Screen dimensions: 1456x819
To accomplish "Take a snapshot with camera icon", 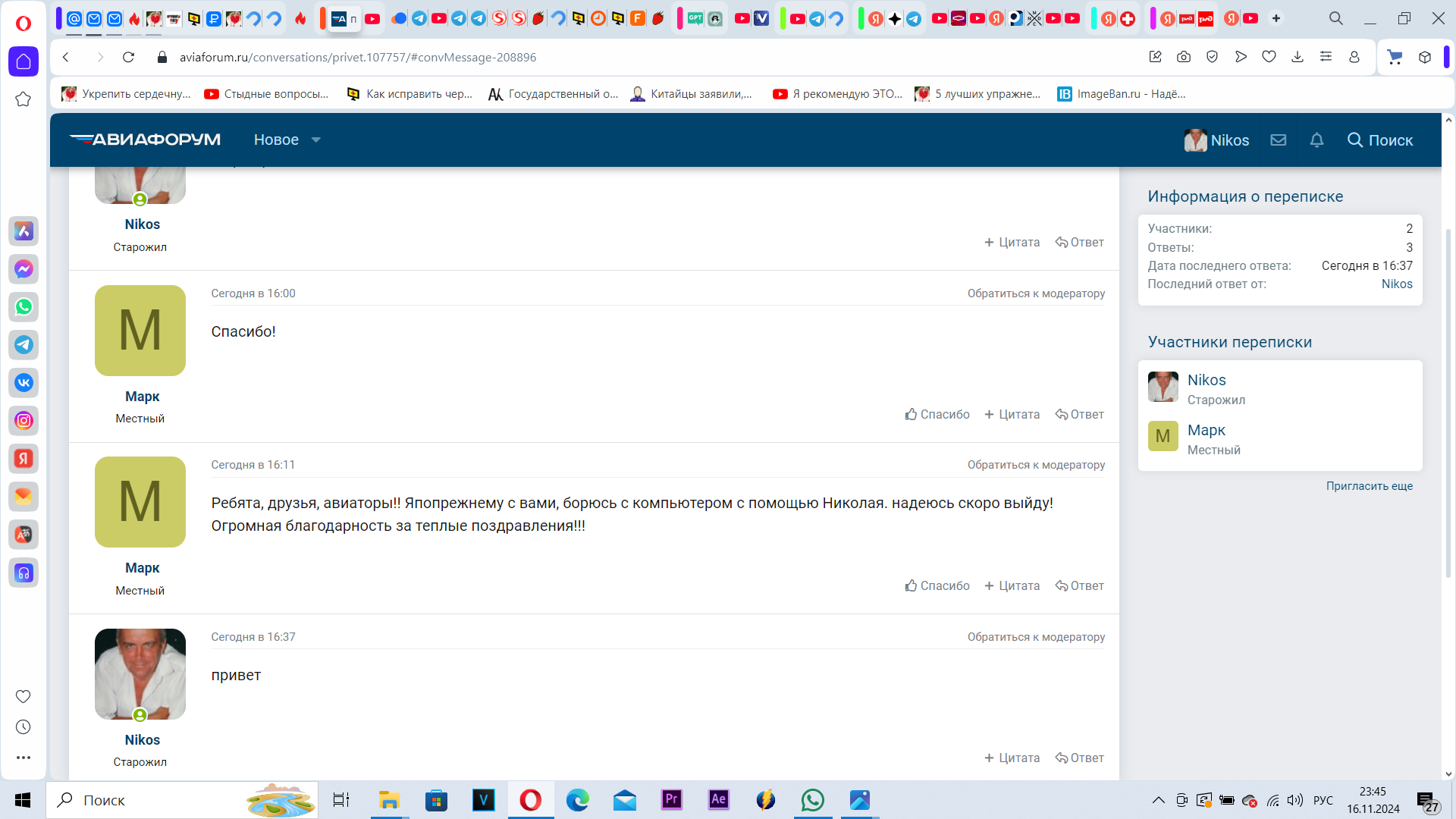I will [1183, 57].
